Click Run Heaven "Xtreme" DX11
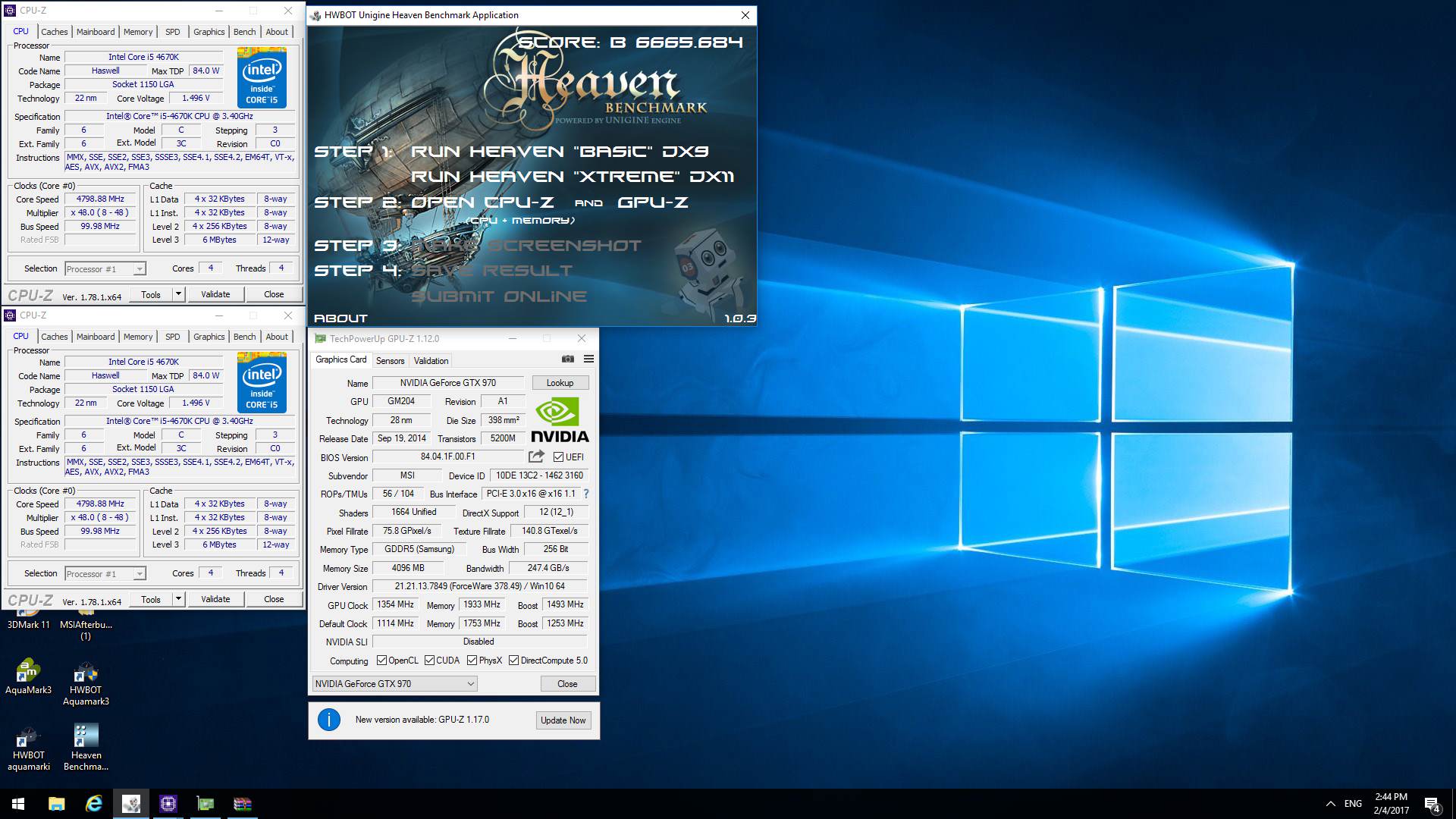1456x819 pixels. [x=572, y=177]
